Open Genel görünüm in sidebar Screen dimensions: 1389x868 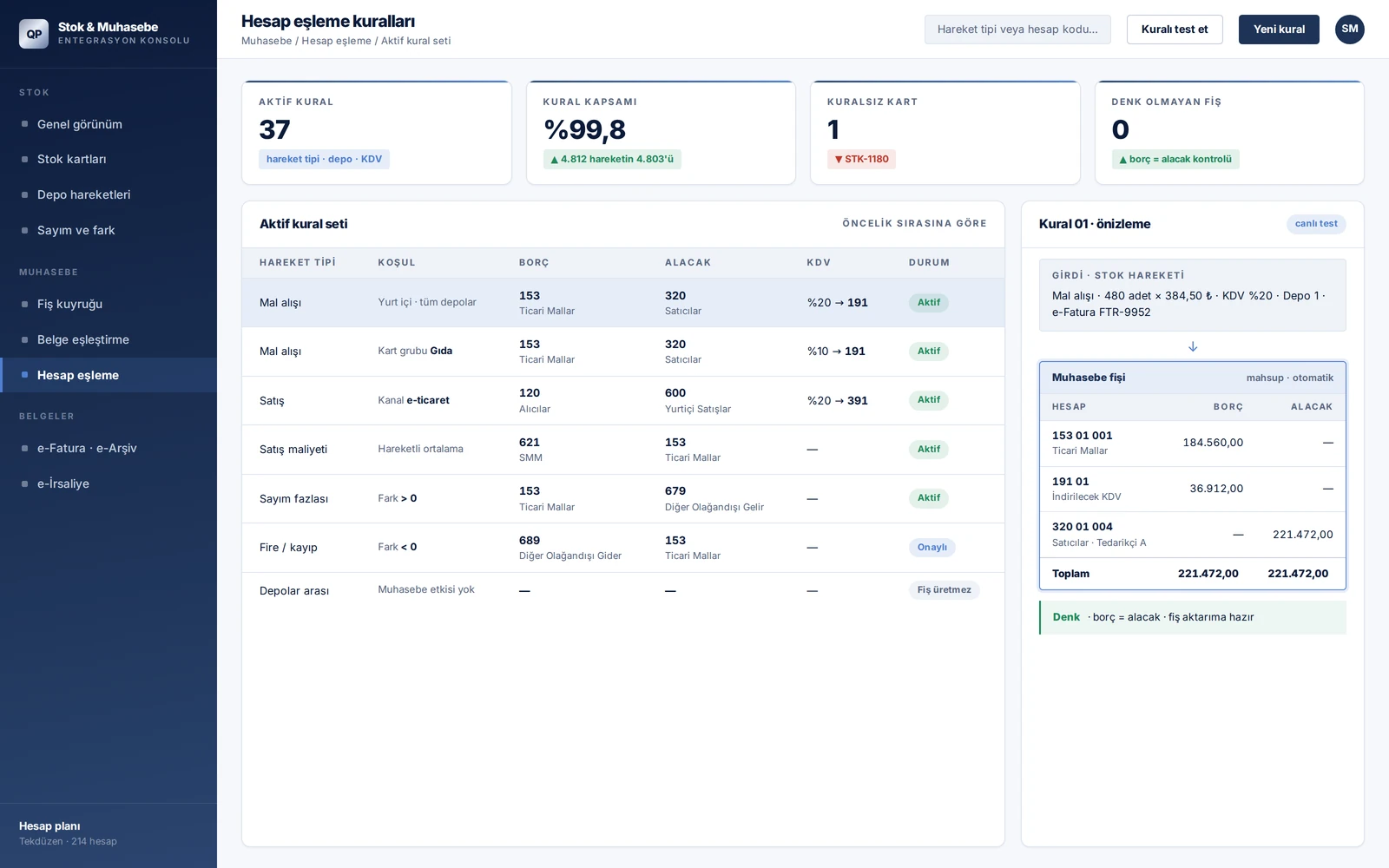tap(109, 124)
